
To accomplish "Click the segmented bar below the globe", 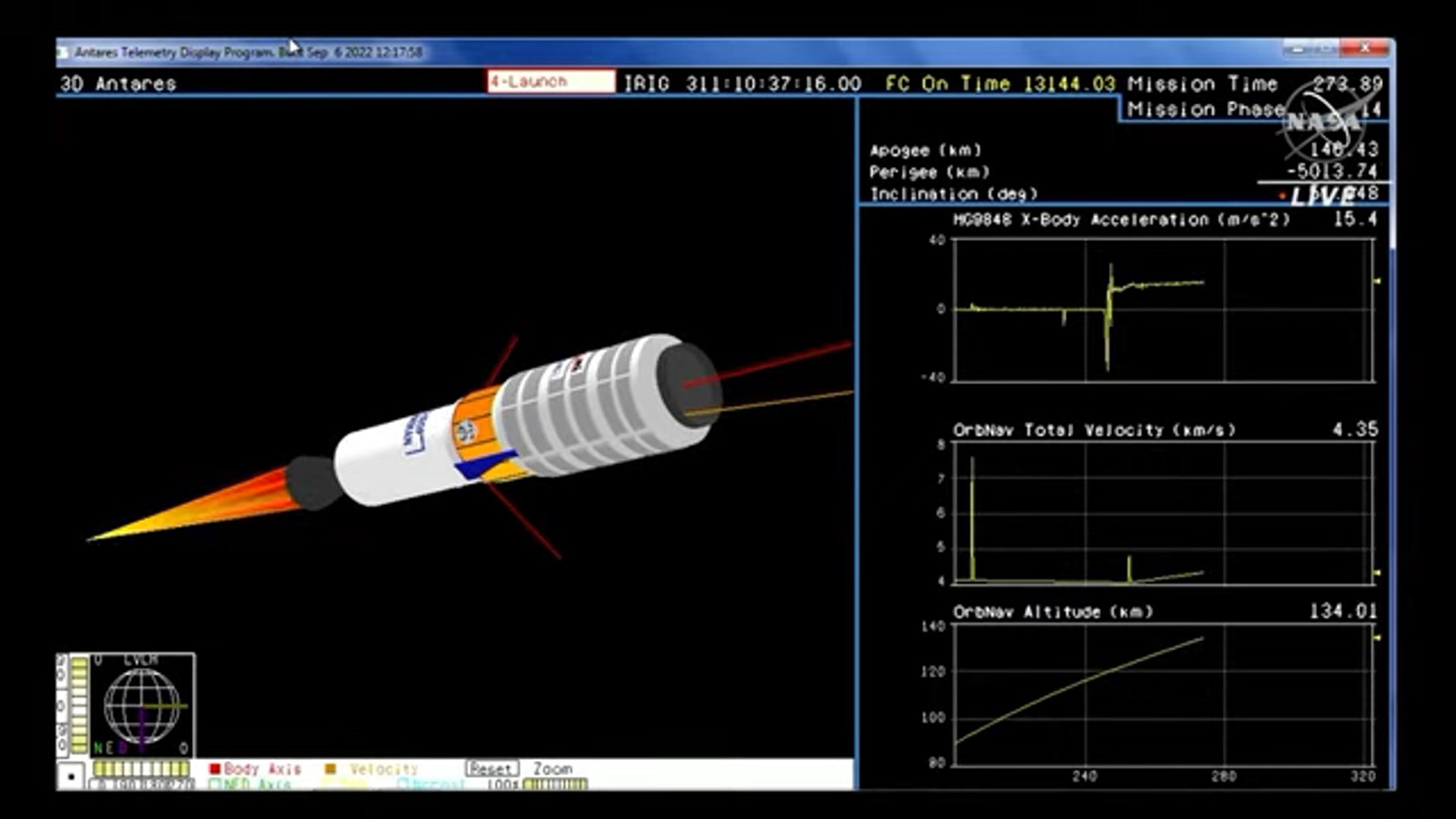I will point(141,769).
